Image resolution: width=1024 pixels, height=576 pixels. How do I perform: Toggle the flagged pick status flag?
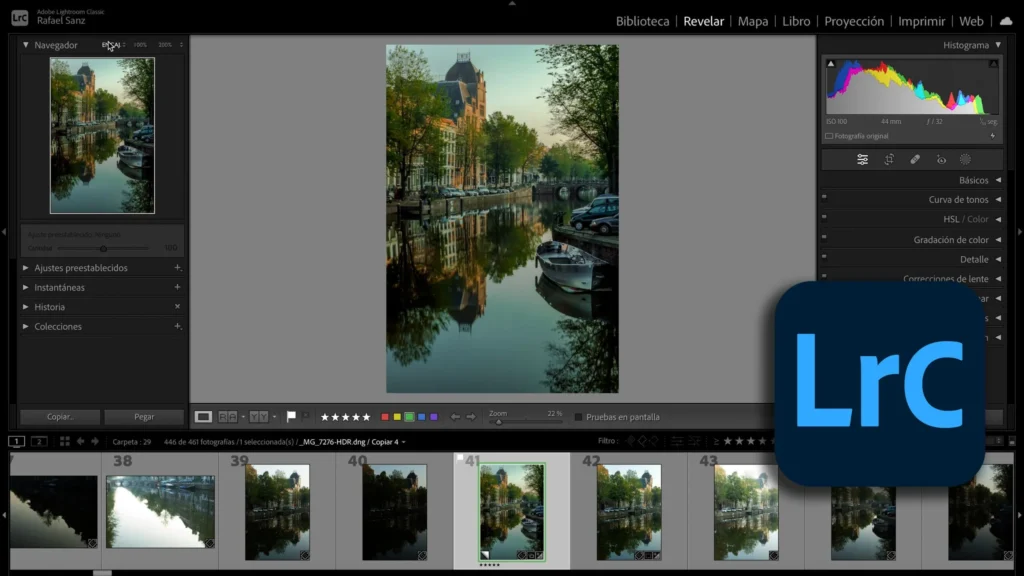pos(291,417)
